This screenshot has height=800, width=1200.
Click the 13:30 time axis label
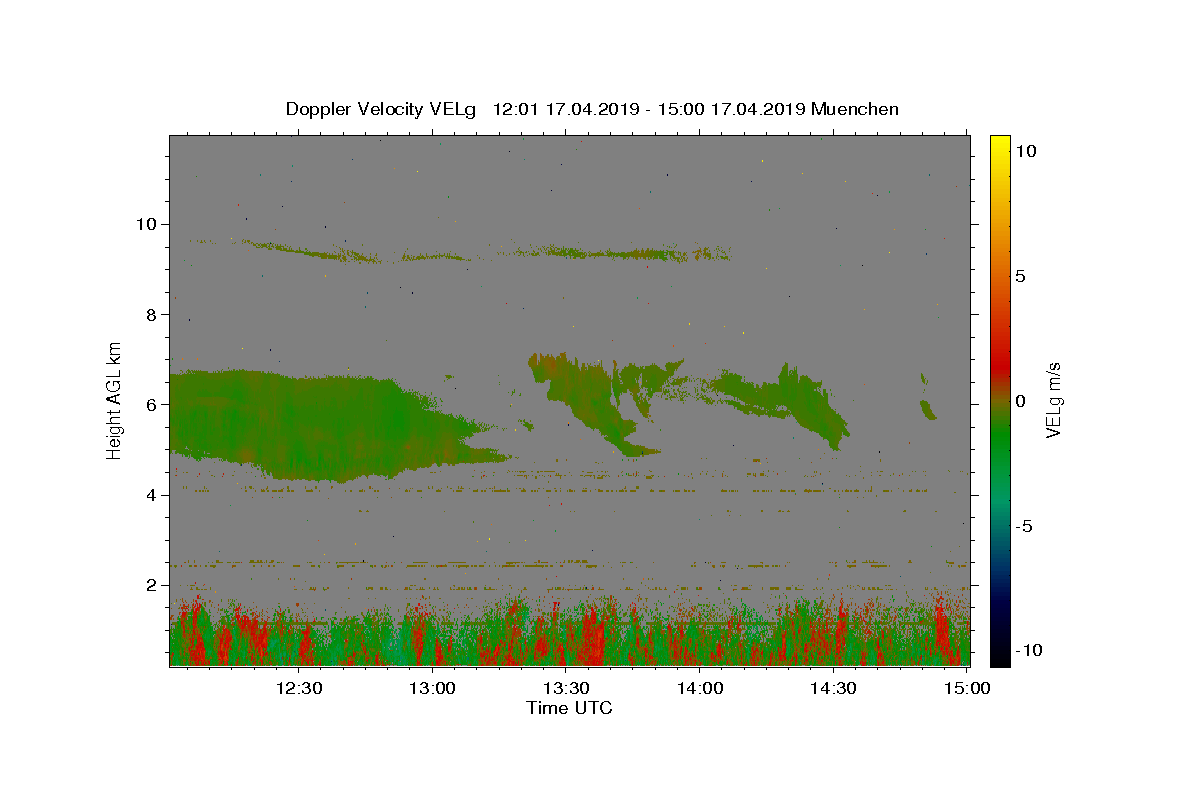click(x=566, y=688)
